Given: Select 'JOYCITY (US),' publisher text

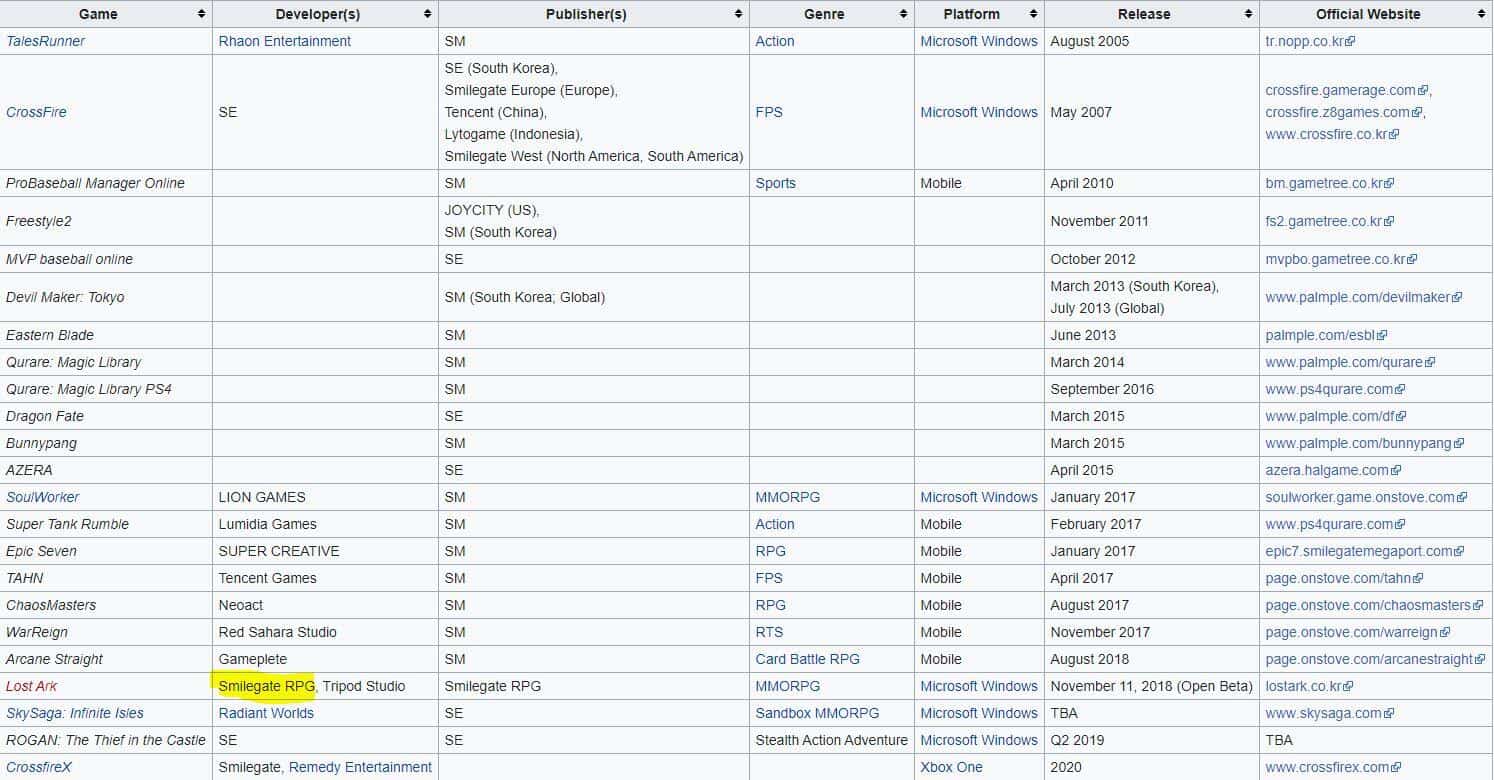Looking at the screenshot, I should click(491, 210).
